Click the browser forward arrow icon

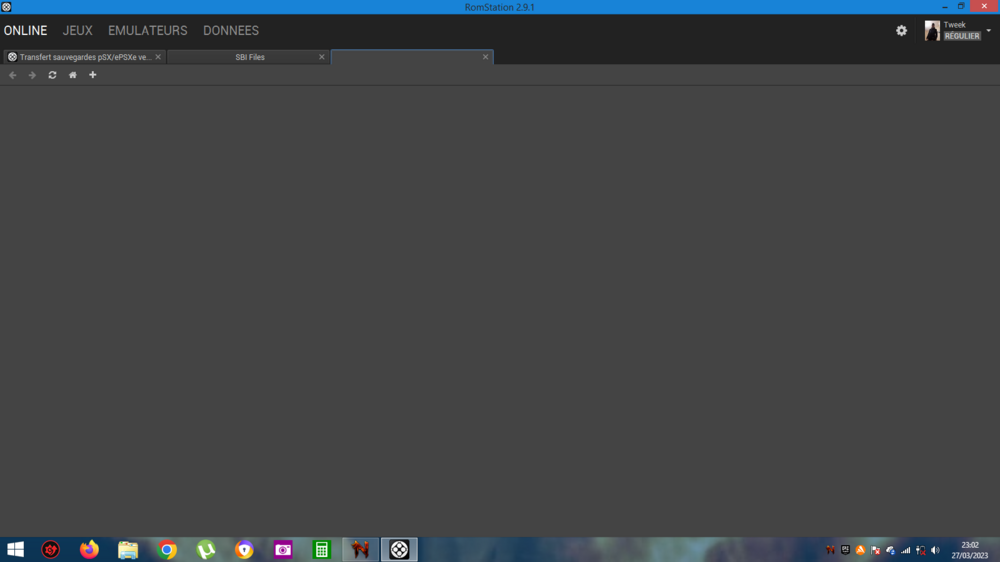point(32,75)
